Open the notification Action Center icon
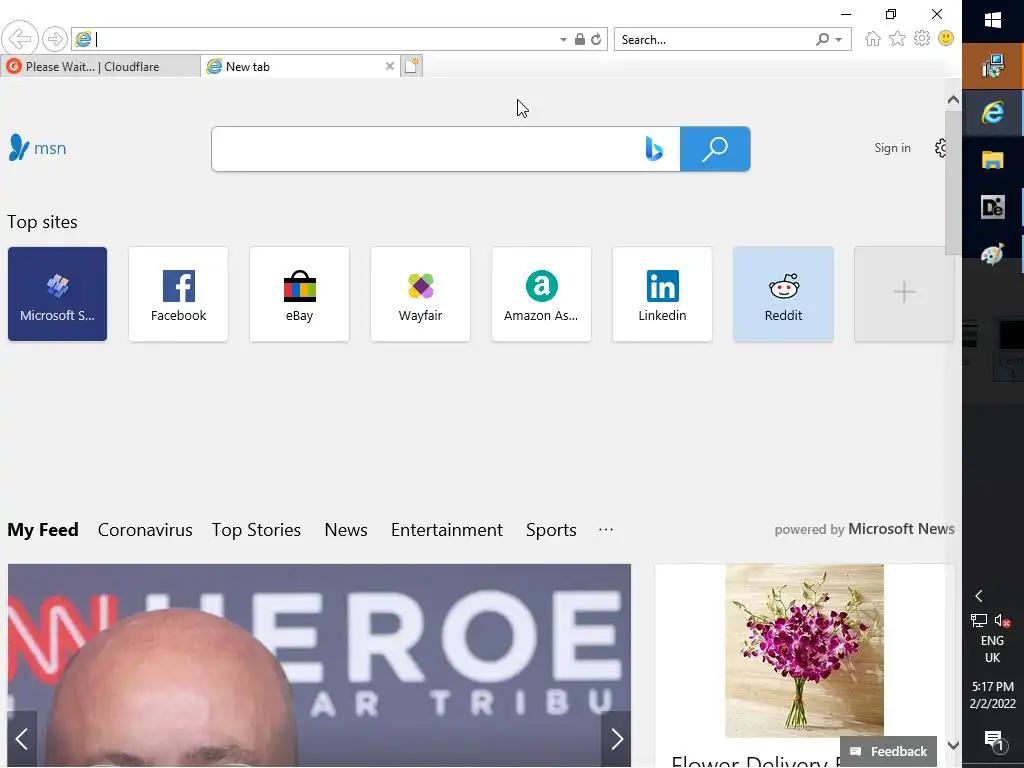The width and height of the screenshot is (1024, 768). [993, 740]
